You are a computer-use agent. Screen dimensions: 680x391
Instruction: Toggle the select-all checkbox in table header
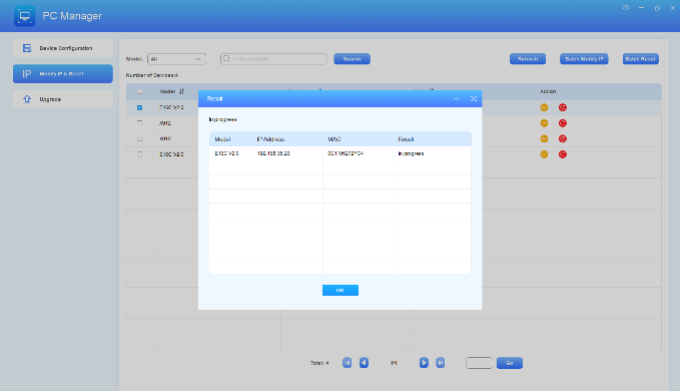[139, 91]
